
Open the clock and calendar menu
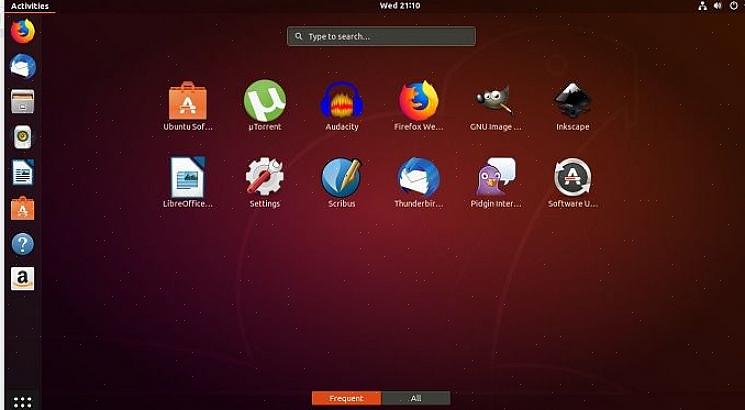pos(400,6)
